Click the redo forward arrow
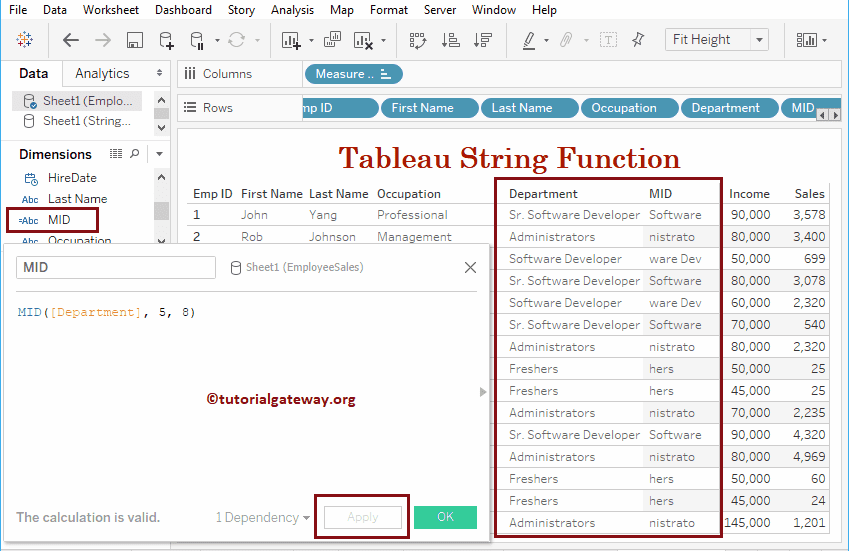This screenshot has width=849, height=551. pyautogui.click(x=102, y=40)
